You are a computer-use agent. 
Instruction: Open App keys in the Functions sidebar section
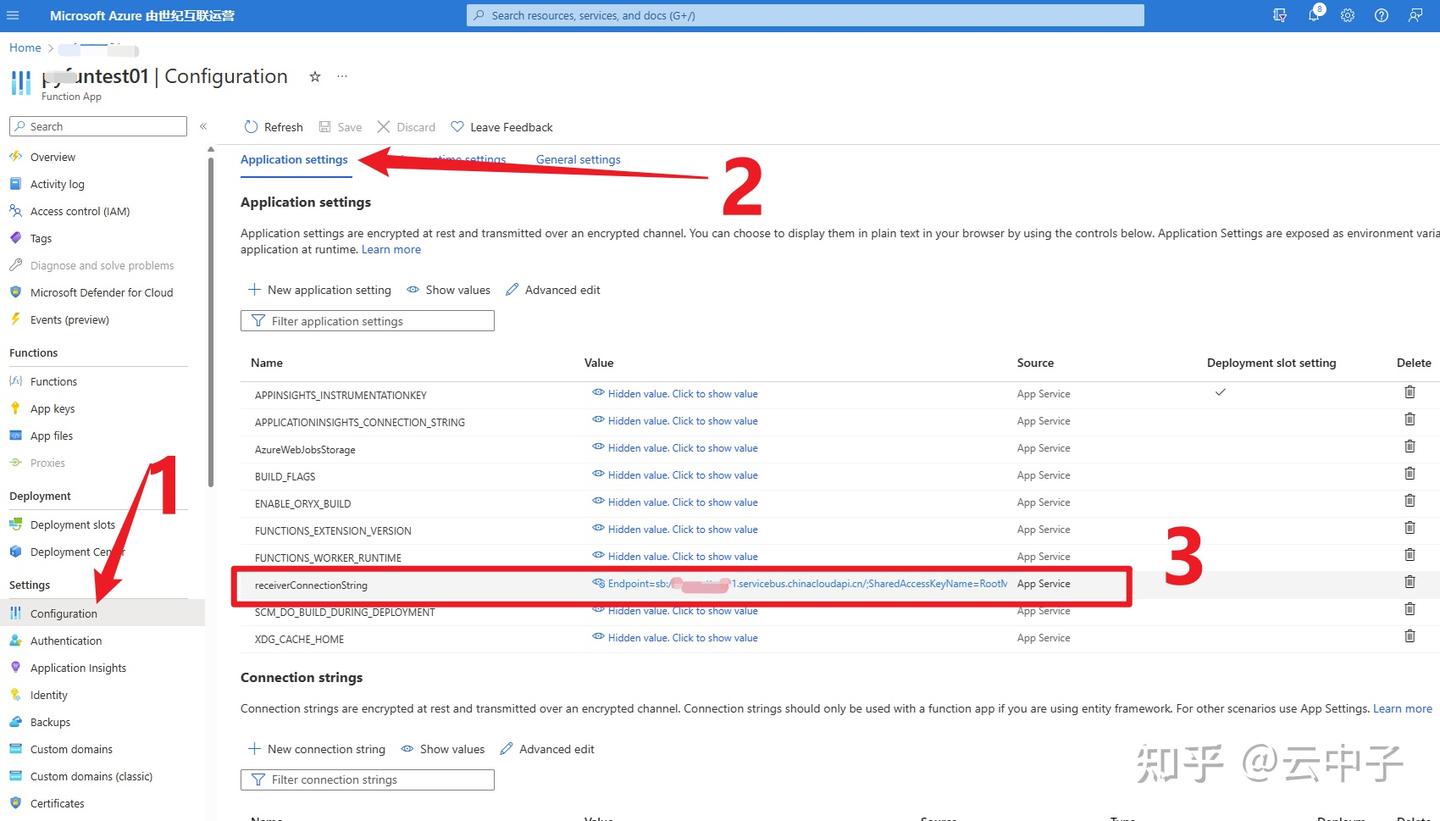click(51, 408)
